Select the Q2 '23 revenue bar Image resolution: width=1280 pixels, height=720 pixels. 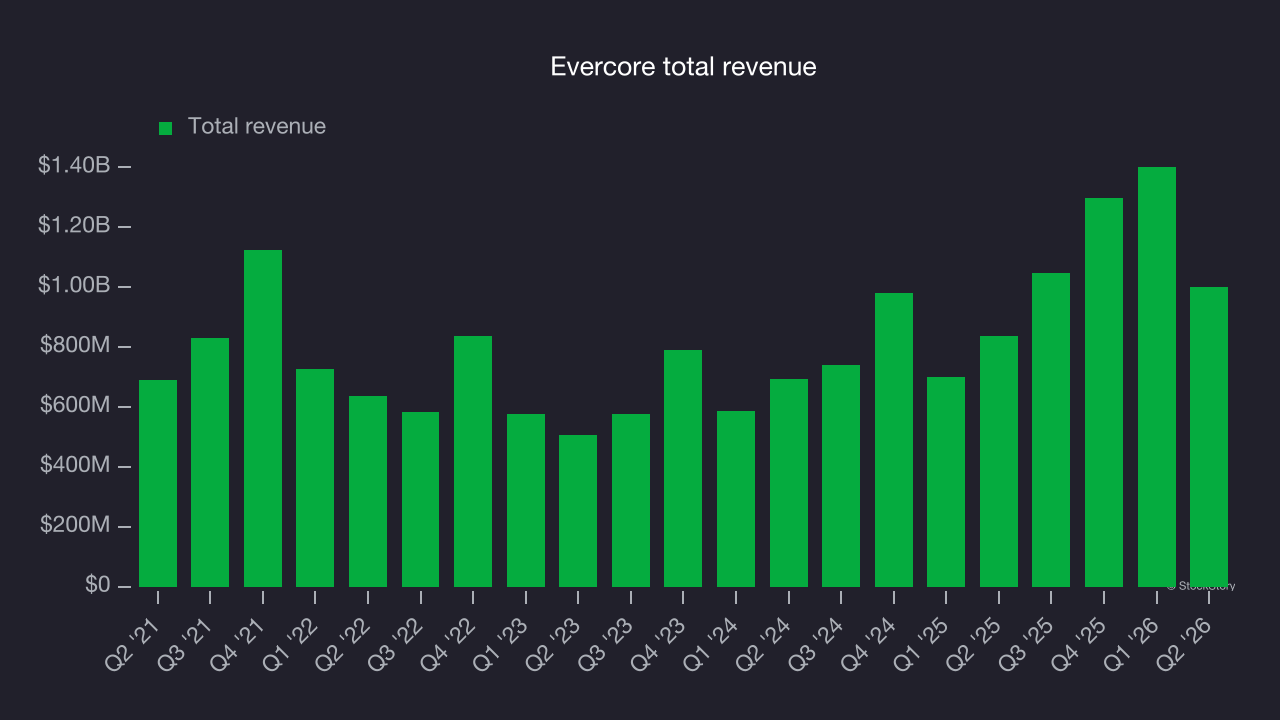point(578,511)
